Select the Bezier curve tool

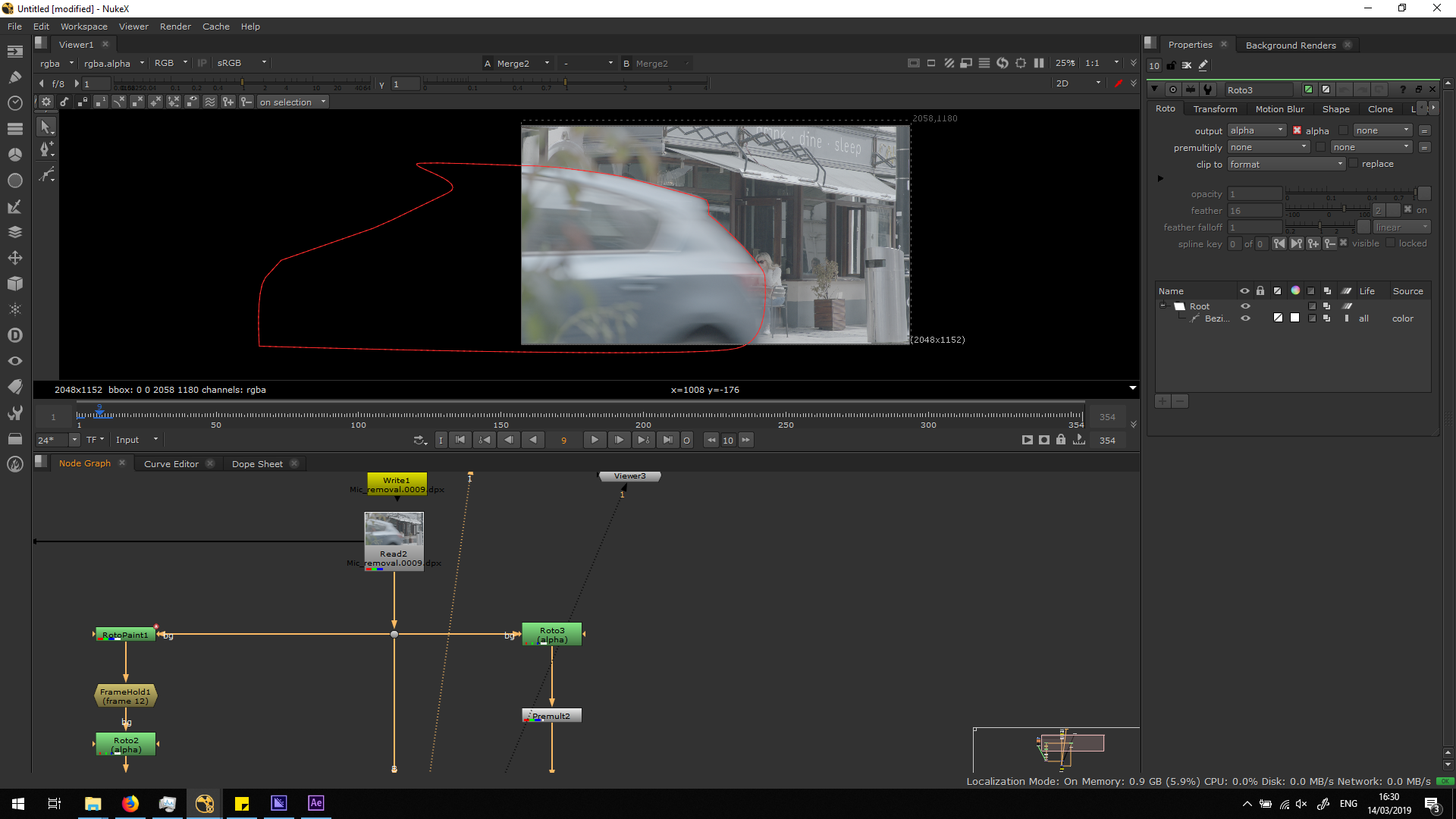tap(46, 175)
